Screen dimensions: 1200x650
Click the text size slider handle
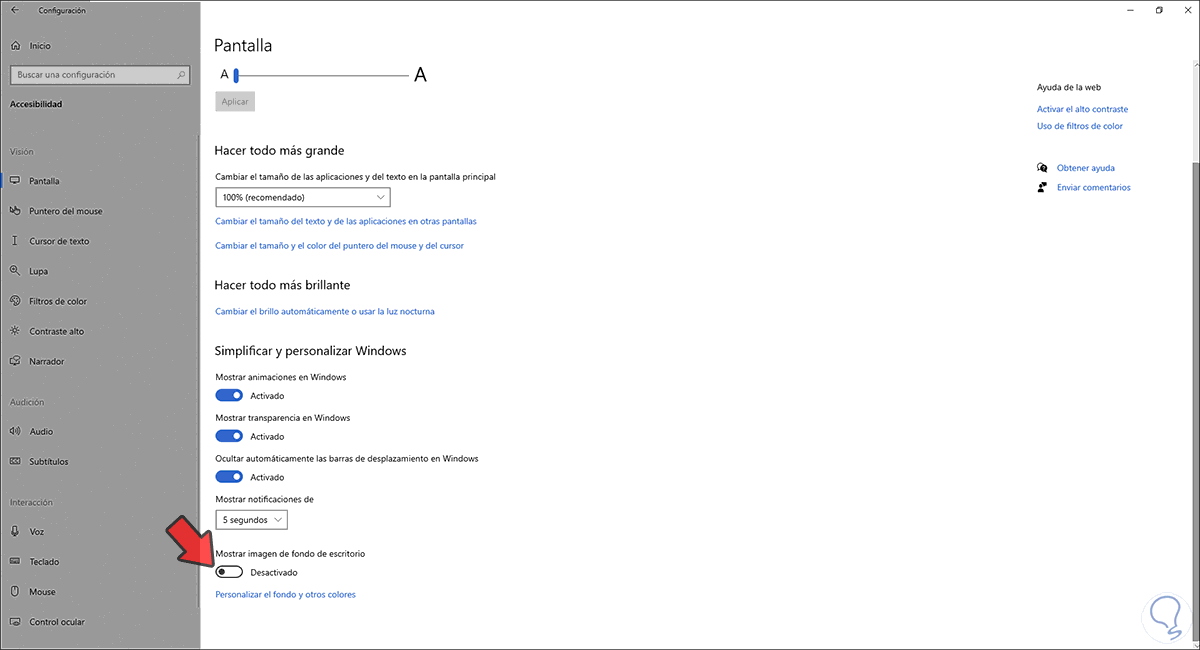[x=236, y=75]
